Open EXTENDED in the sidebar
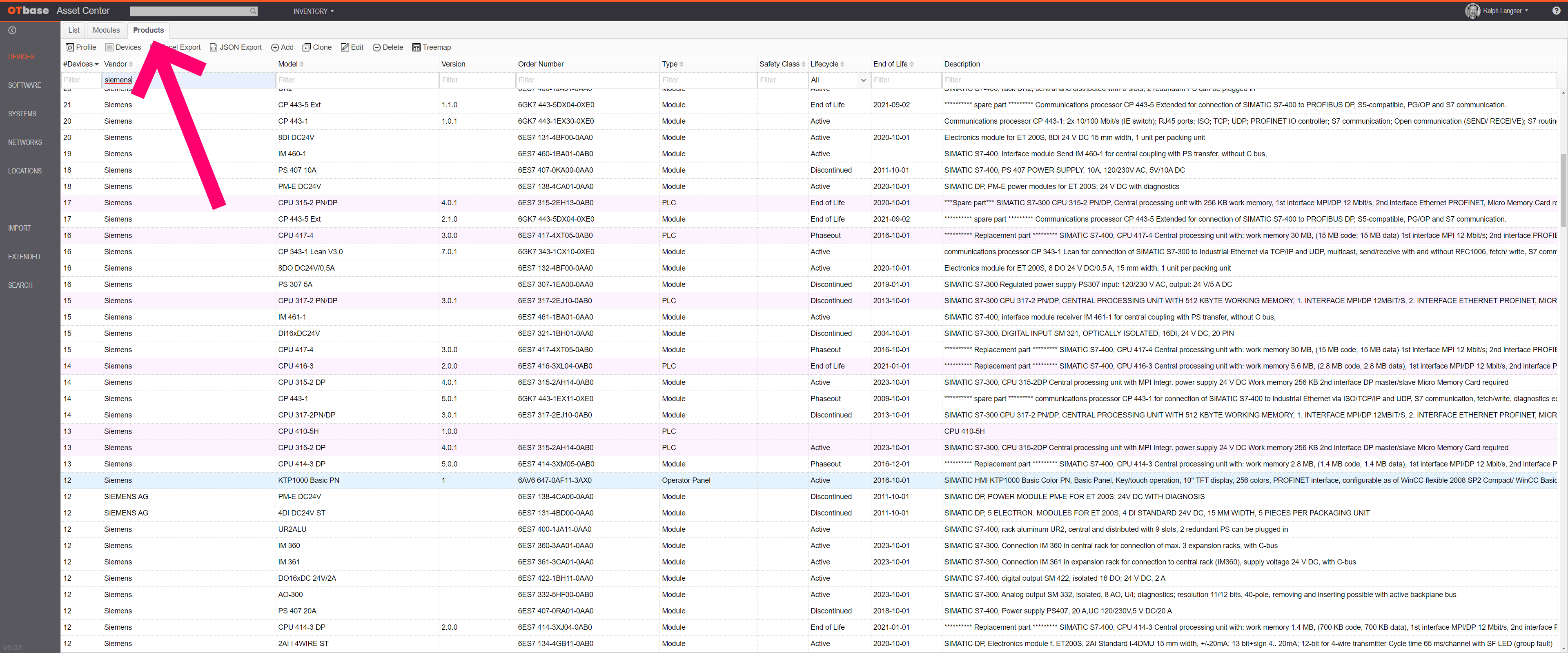Screen dimensions: 1568x653 24,257
